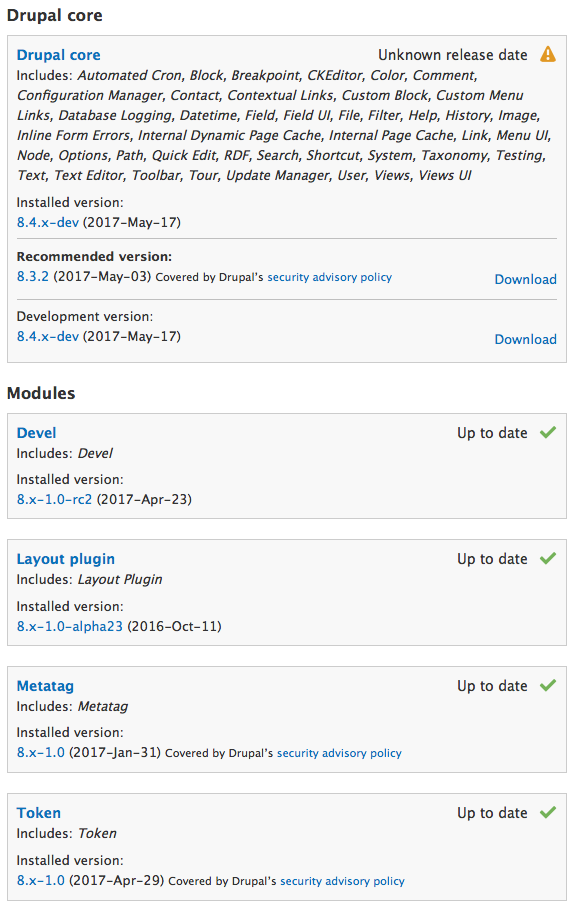Open the recommended 8.3.2 release notes link
This screenshot has width=579, height=913.
33,277
